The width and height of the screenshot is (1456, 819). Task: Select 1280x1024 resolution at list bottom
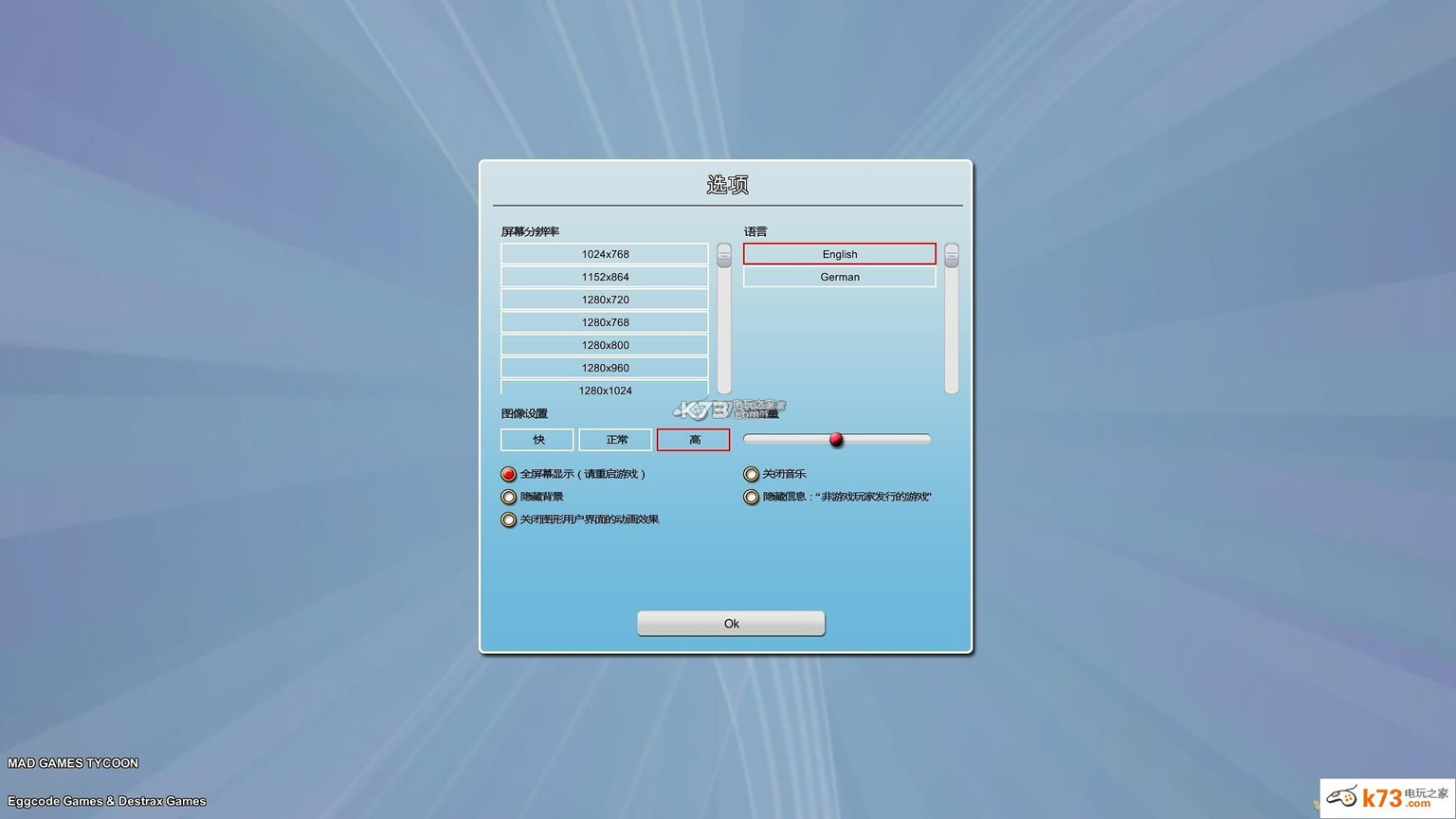point(605,389)
